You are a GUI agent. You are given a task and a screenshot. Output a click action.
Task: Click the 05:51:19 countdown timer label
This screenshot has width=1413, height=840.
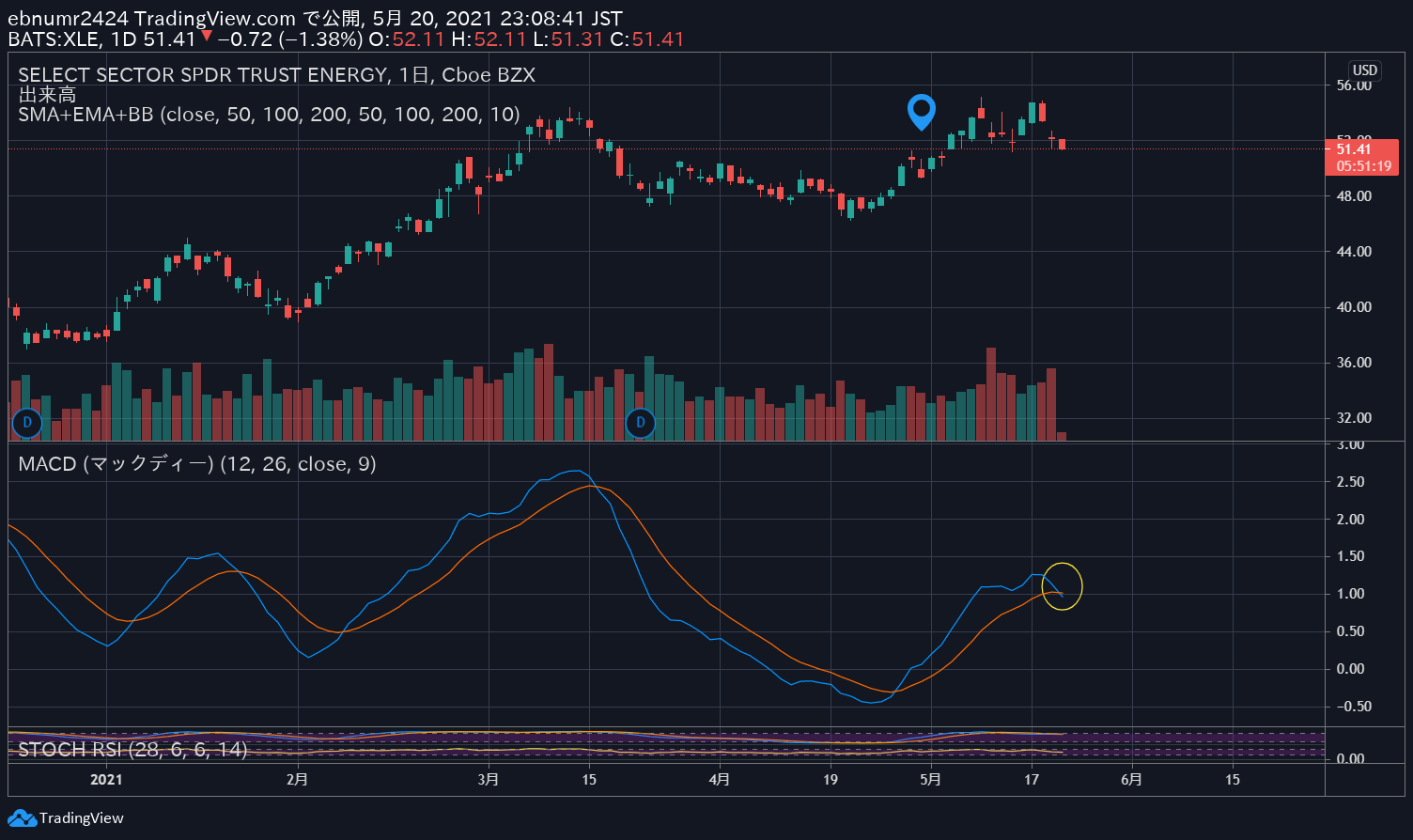click(x=1363, y=166)
